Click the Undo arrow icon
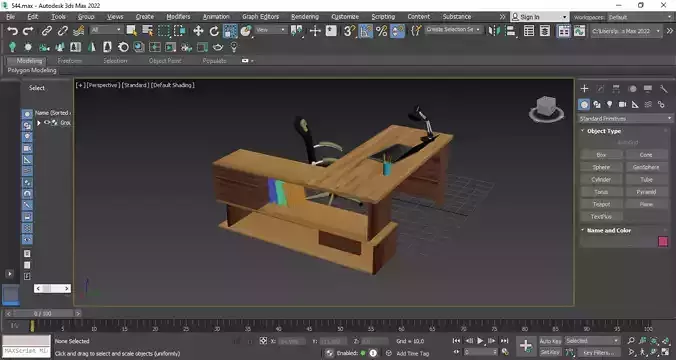676x360 pixels. coord(13,31)
